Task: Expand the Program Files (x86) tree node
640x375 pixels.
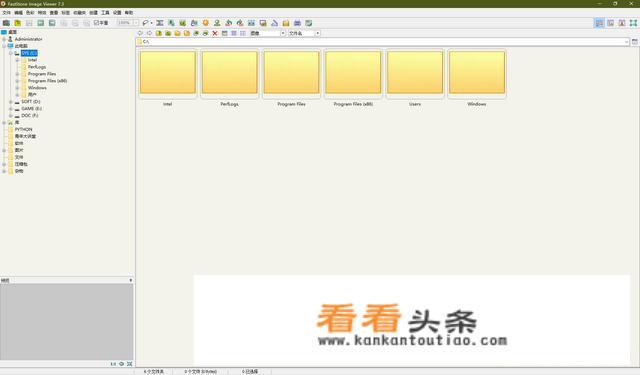Action: click(x=18, y=81)
